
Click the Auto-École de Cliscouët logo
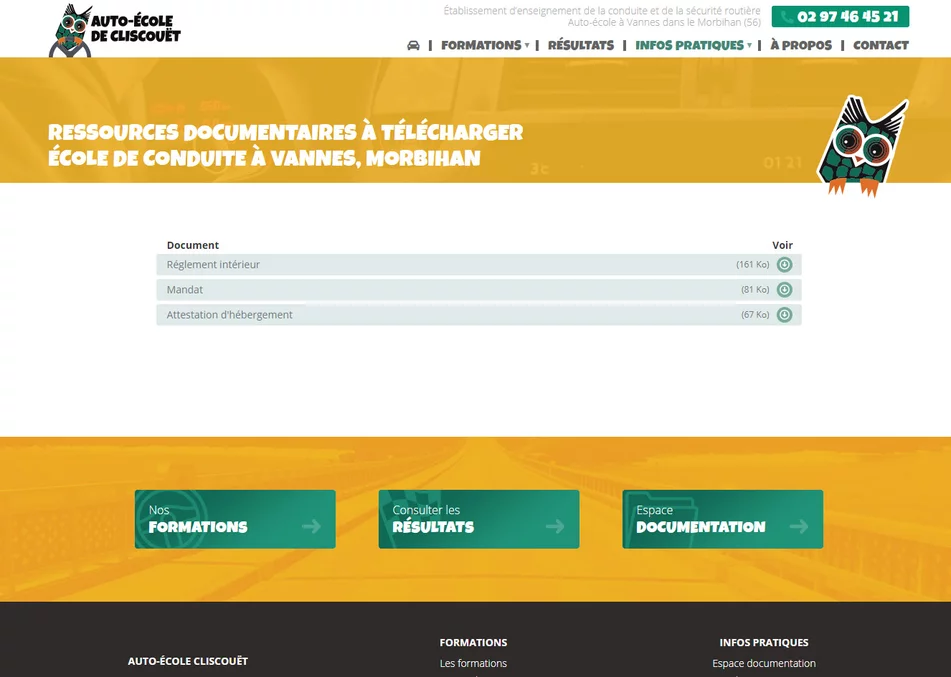coord(114,30)
